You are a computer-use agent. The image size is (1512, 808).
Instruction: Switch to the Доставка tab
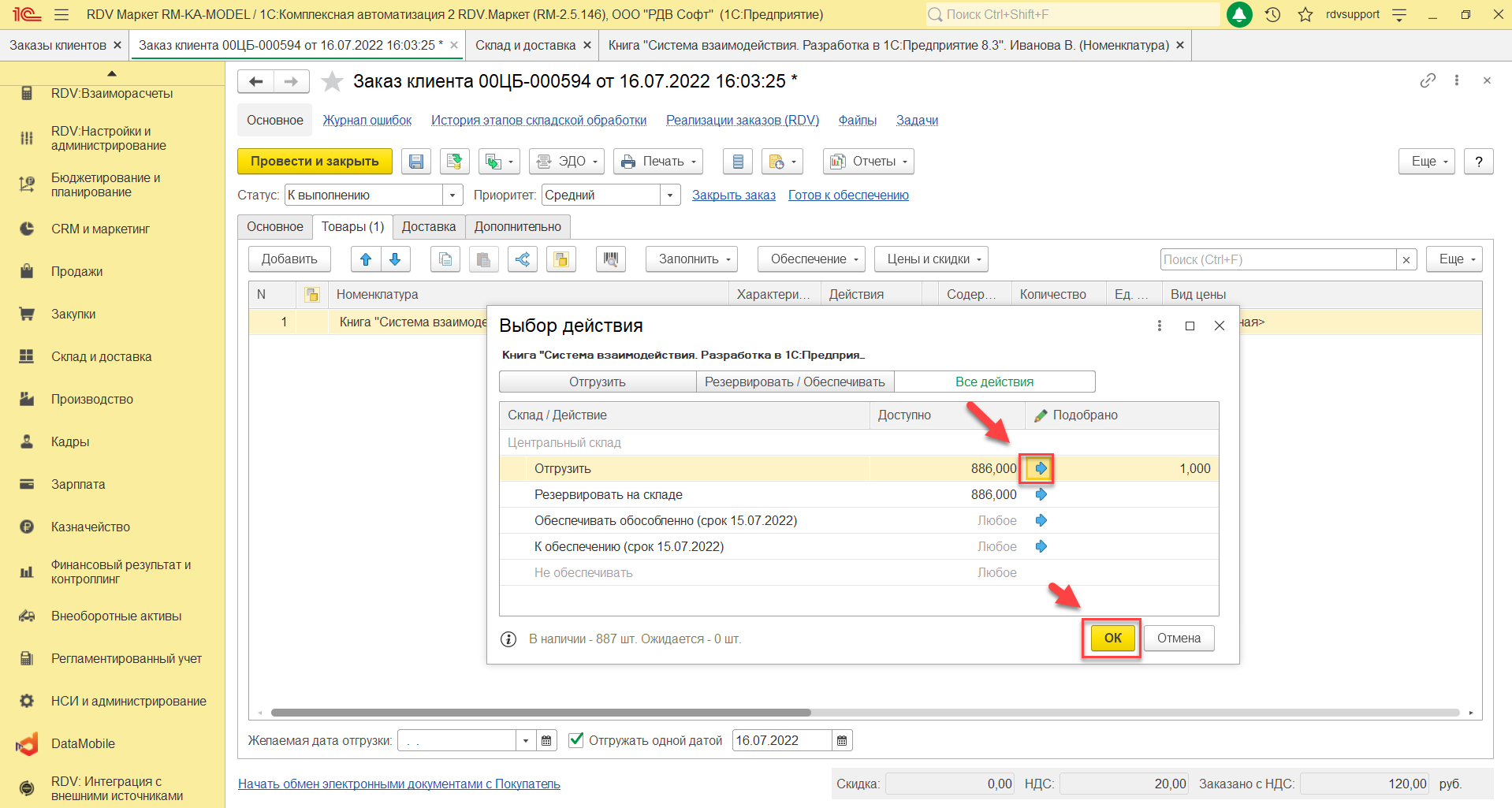428,227
